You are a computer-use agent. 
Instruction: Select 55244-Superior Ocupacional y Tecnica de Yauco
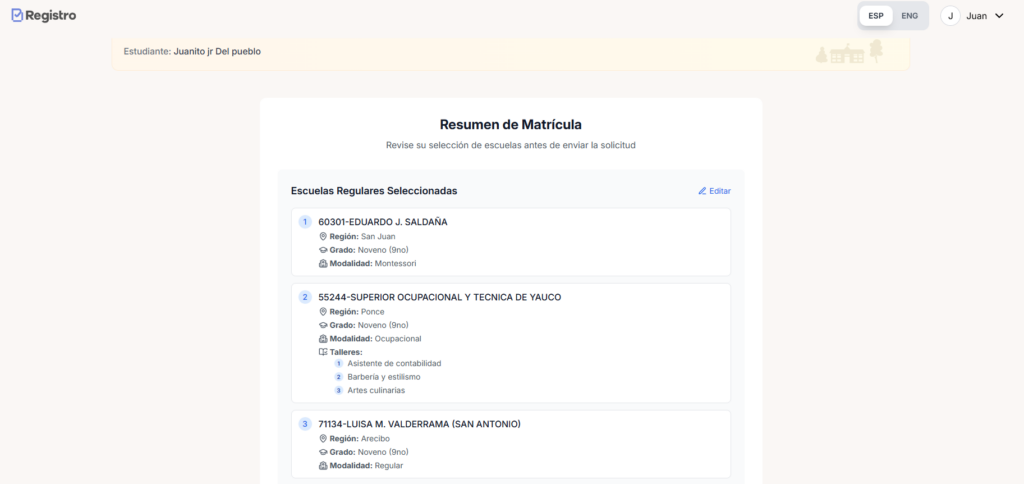click(439, 297)
